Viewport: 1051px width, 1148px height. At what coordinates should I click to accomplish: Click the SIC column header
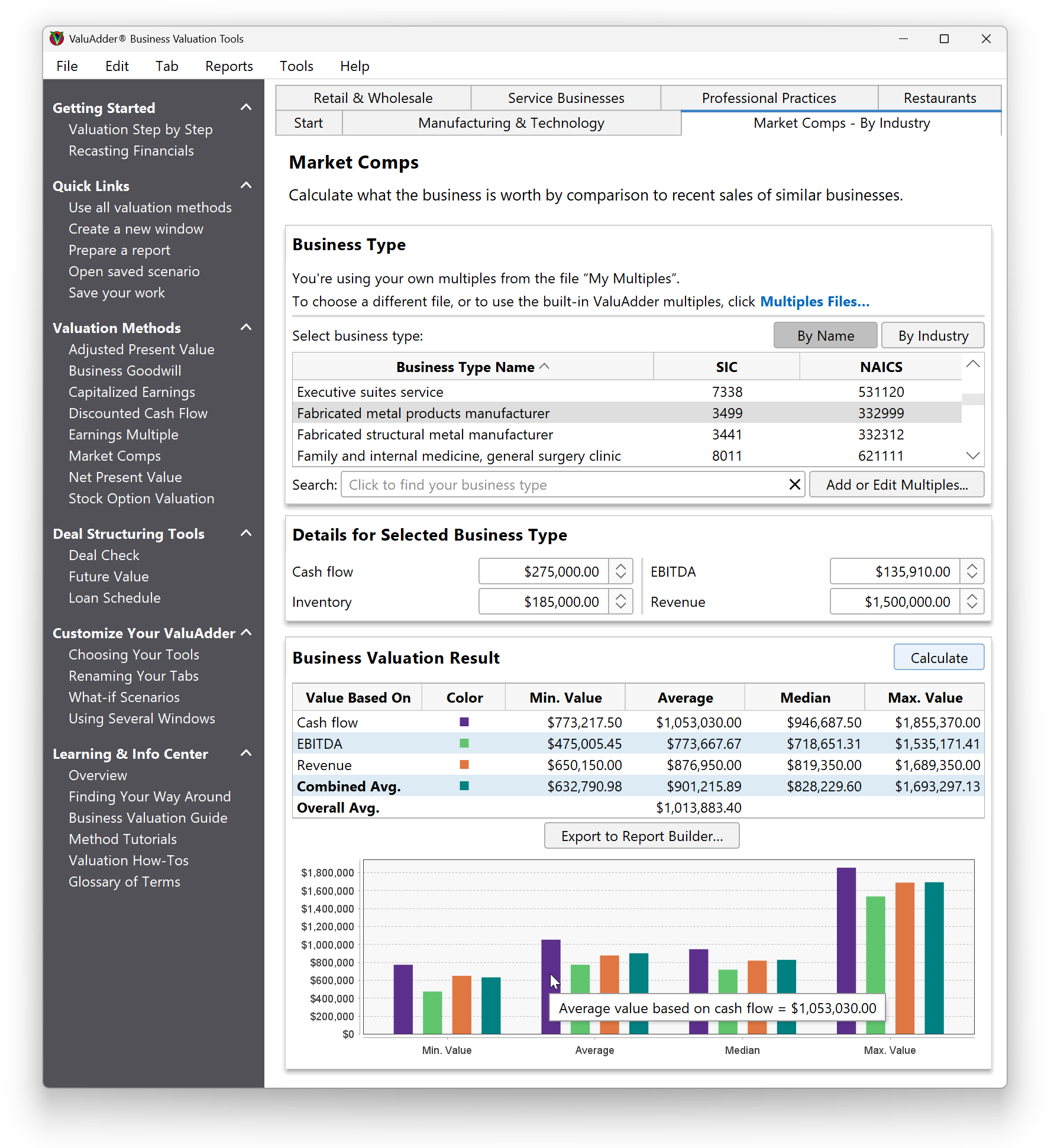pos(726,367)
